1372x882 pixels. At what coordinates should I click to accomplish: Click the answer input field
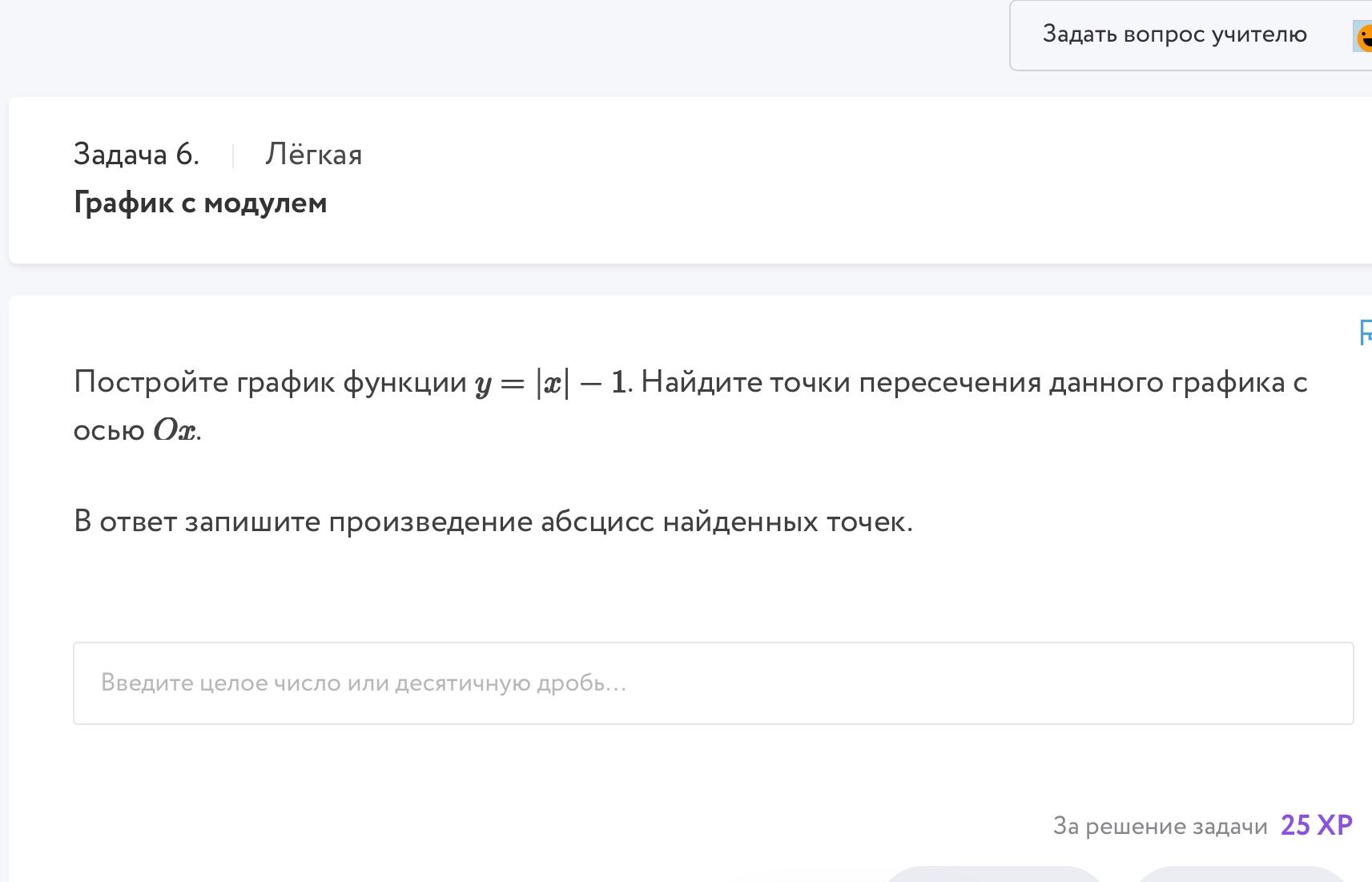pos(713,683)
